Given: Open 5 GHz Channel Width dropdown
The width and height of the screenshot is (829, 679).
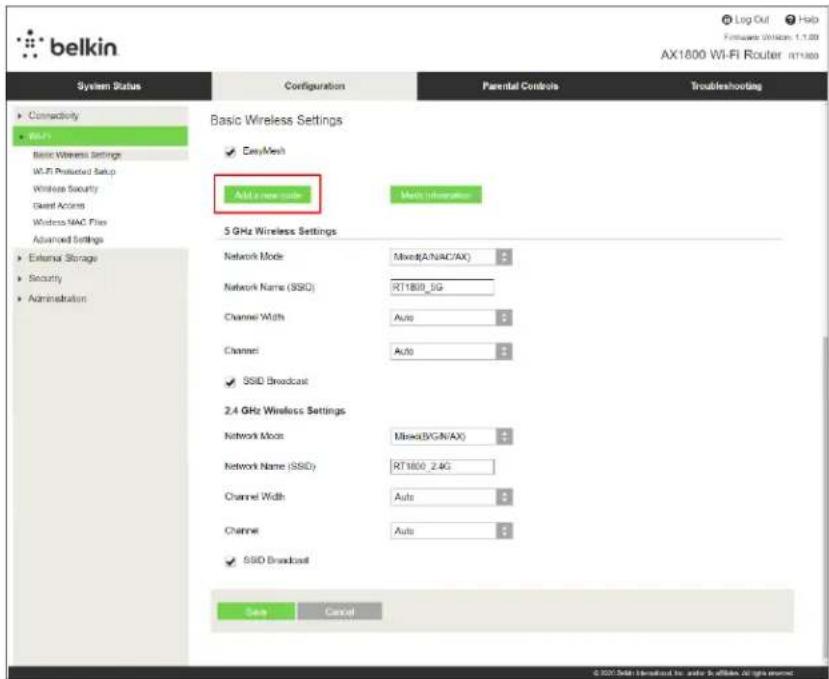Looking at the screenshot, I should 451,318.
